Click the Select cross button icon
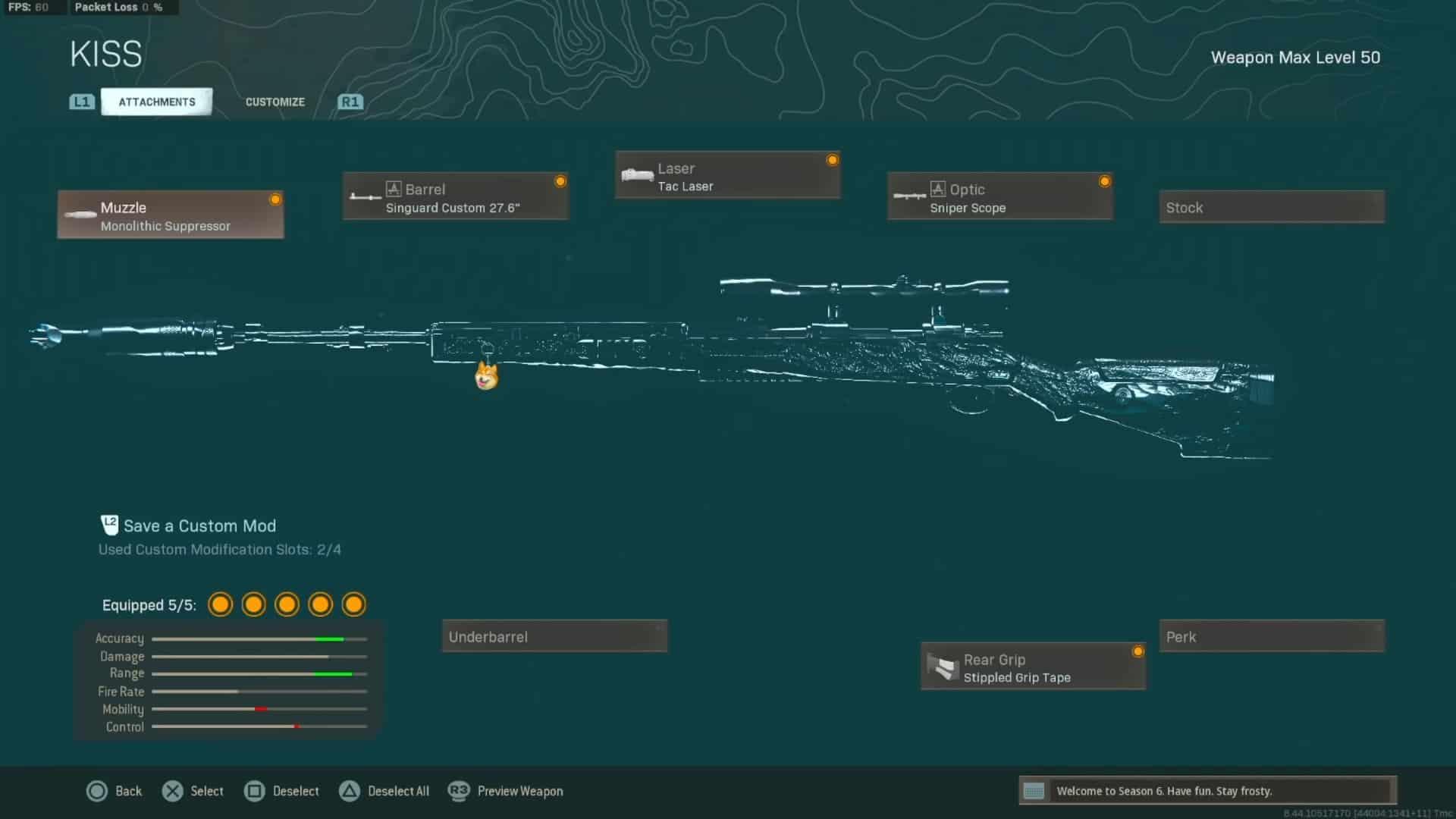1456x819 pixels. (x=172, y=791)
